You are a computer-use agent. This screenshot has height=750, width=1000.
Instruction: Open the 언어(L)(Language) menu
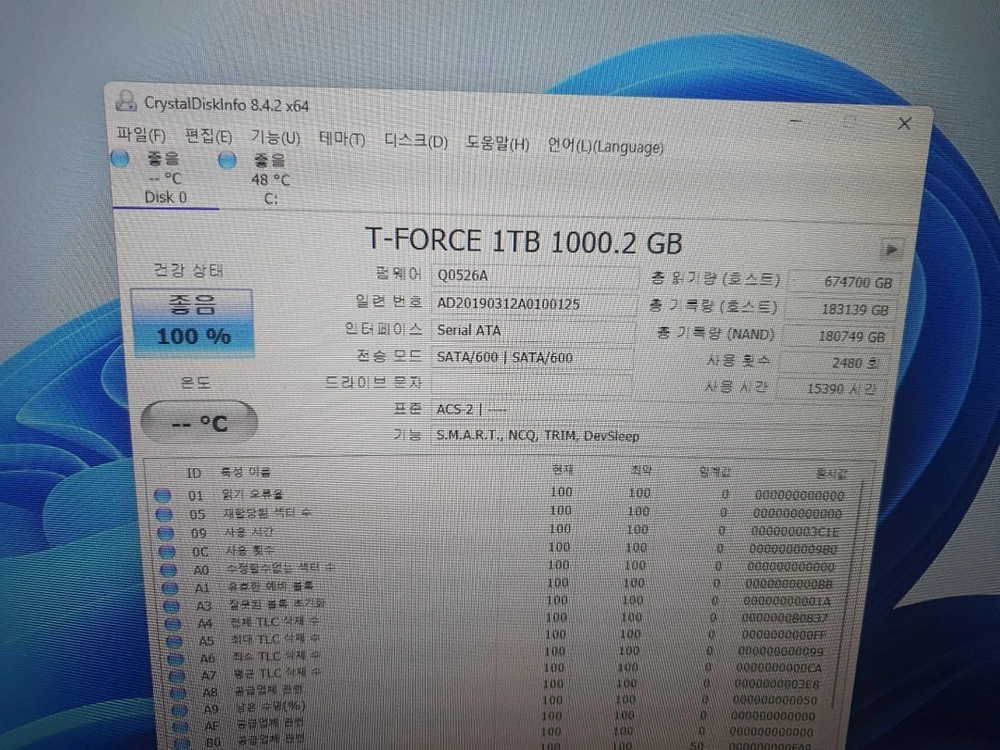(x=605, y=146)
